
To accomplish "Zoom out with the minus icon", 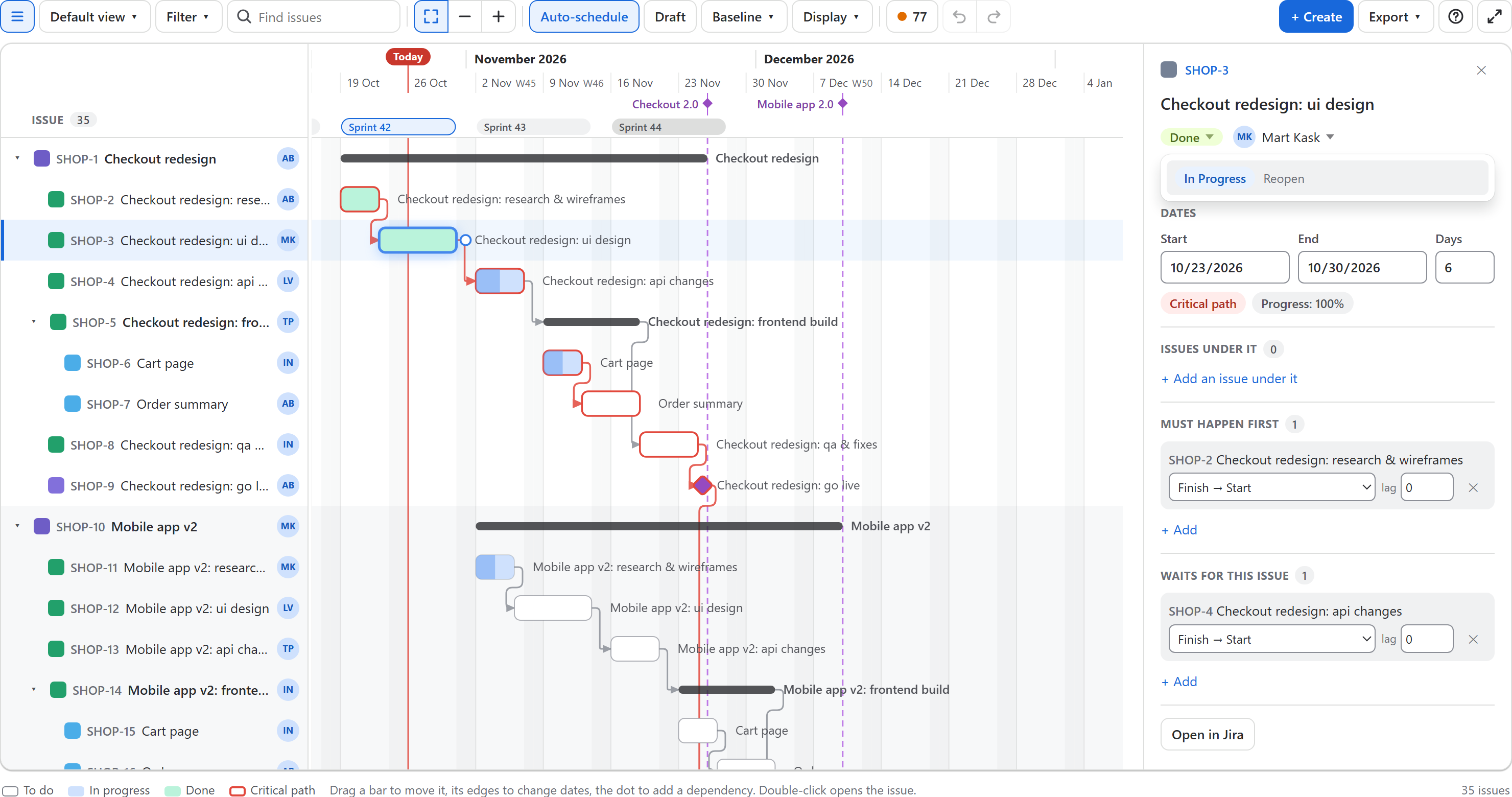I will [465, 16].
